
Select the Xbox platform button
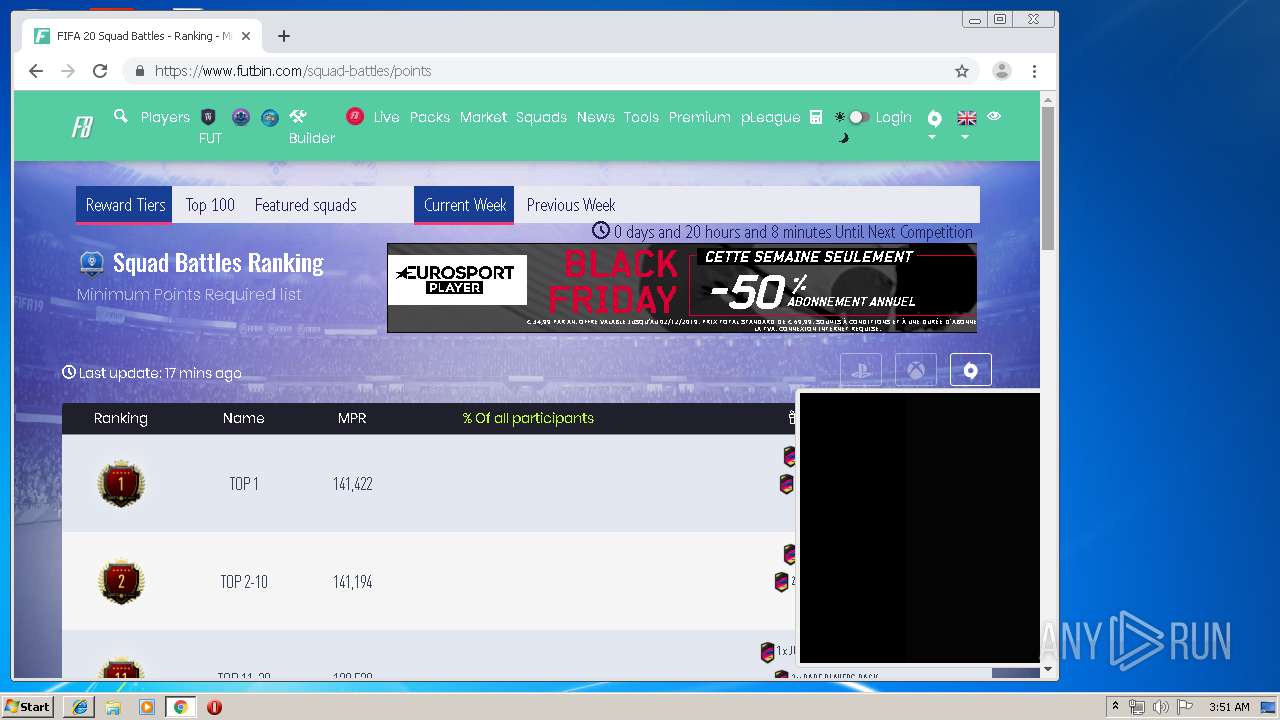pos(916,370)
